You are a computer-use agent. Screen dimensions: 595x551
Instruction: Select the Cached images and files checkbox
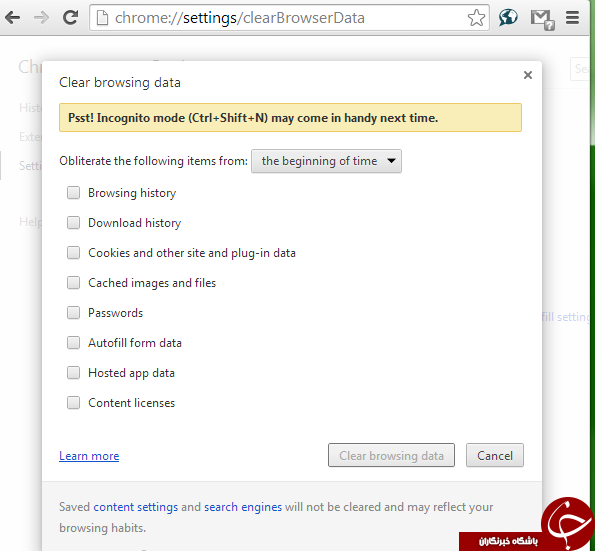tap(73, 283)
